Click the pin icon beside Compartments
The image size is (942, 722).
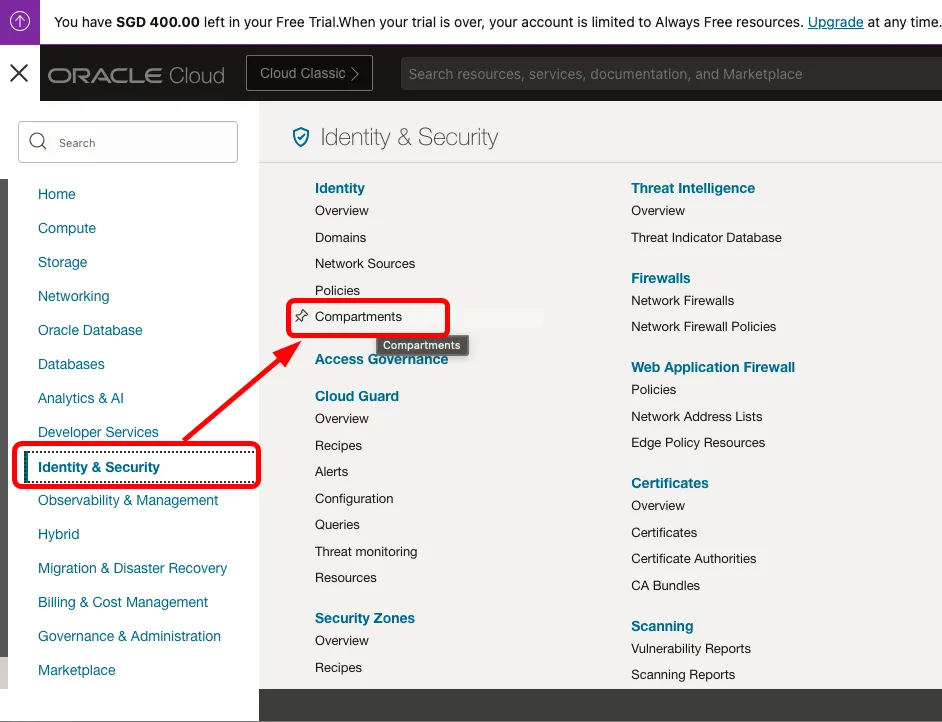pos(301,317)
